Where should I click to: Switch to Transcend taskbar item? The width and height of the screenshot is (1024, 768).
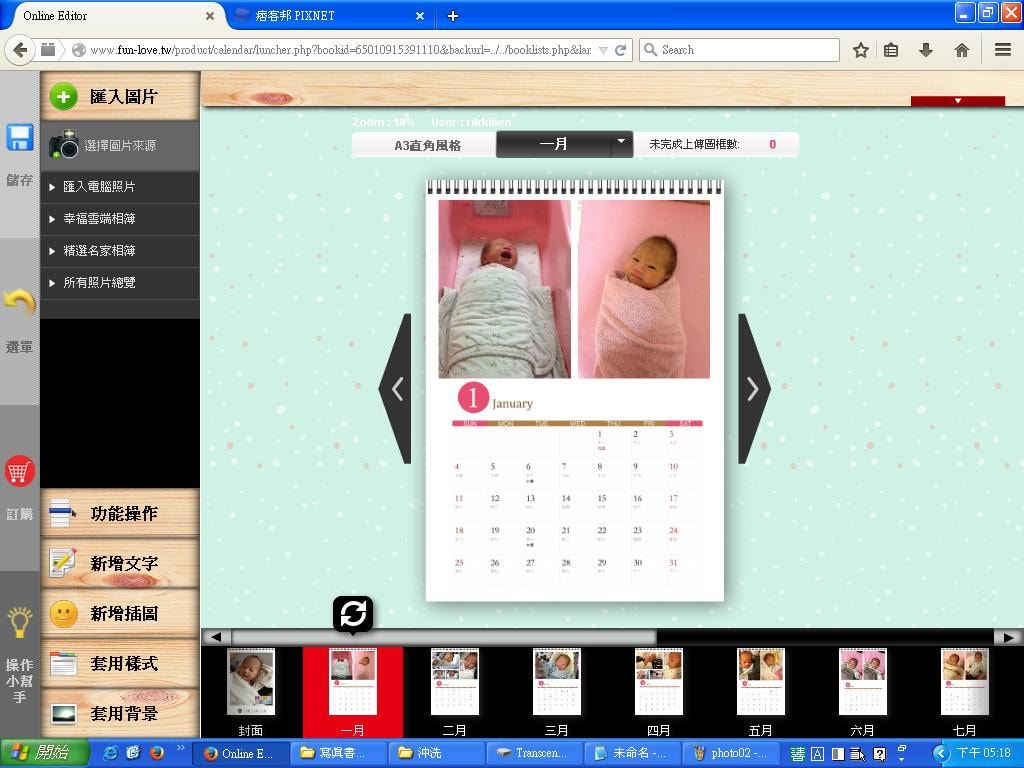pyautogui.click(x=534, y=753)
